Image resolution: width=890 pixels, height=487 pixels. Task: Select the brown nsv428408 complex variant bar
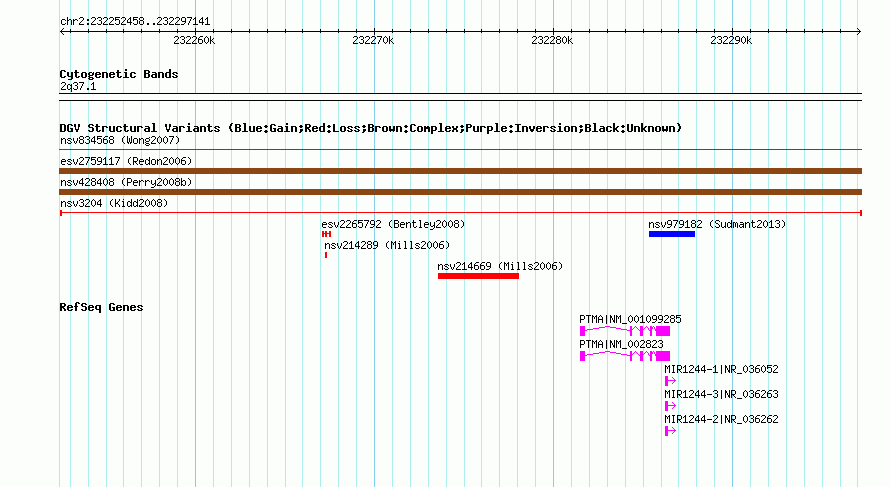(460, 192)
